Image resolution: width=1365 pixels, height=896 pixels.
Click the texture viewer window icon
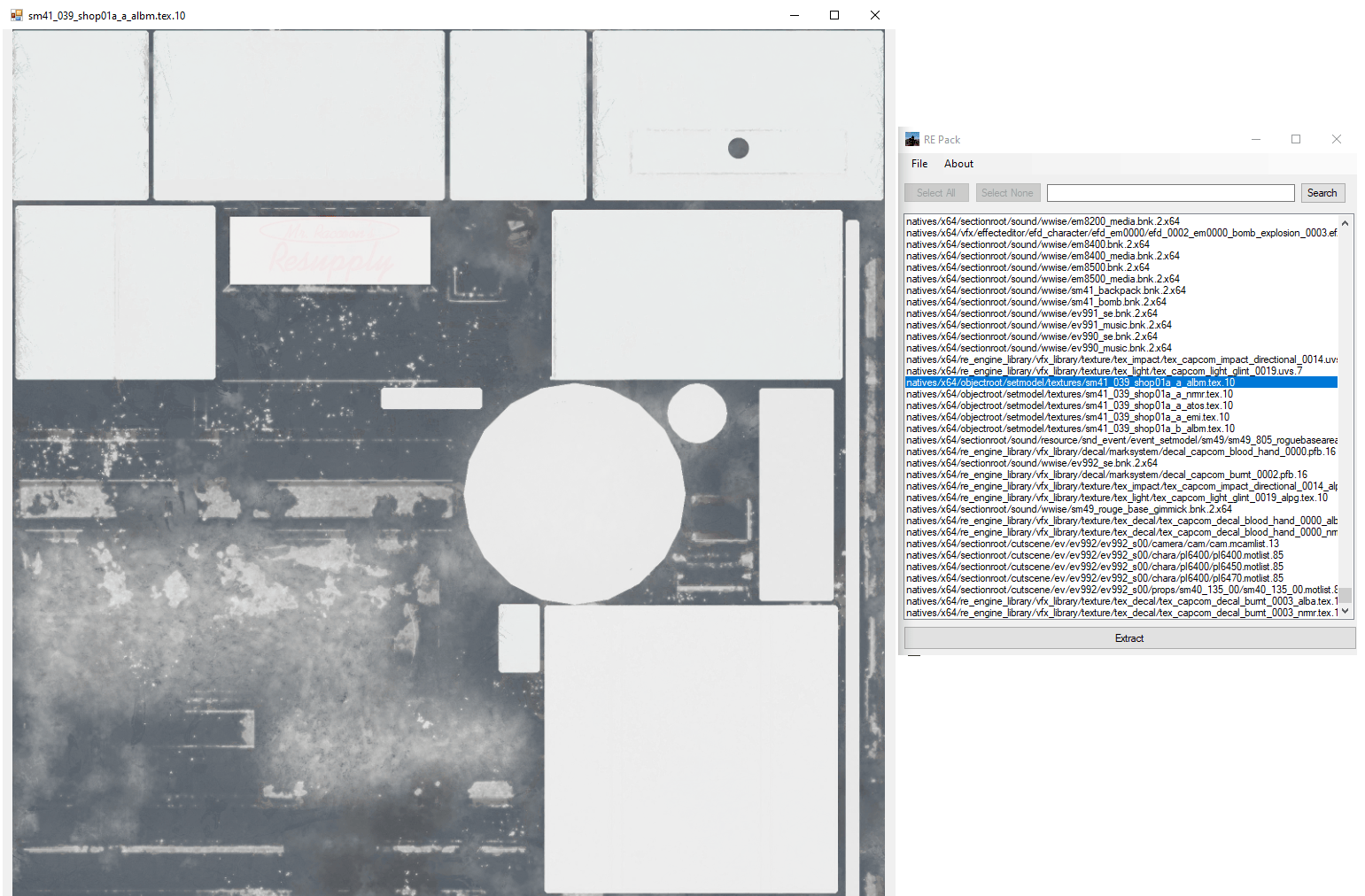pyautogui.click(x=16, y=15)
